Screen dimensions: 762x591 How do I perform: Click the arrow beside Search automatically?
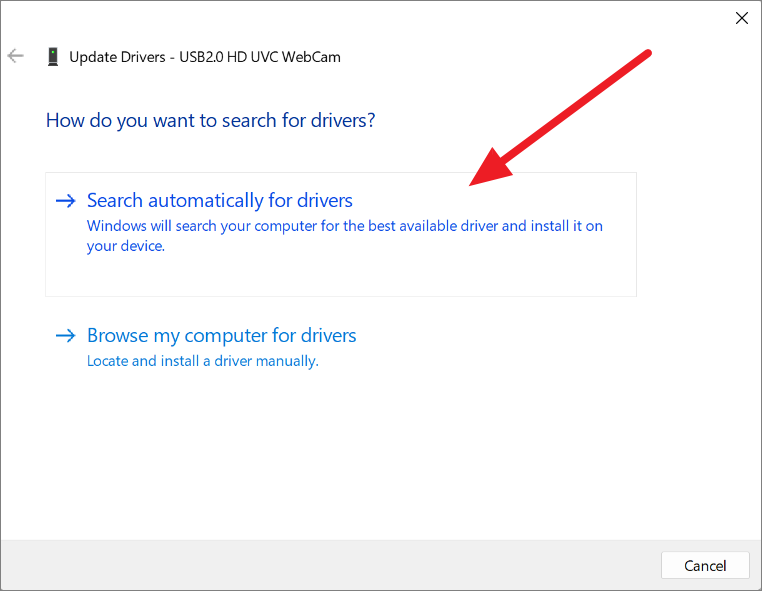[66, 200]
